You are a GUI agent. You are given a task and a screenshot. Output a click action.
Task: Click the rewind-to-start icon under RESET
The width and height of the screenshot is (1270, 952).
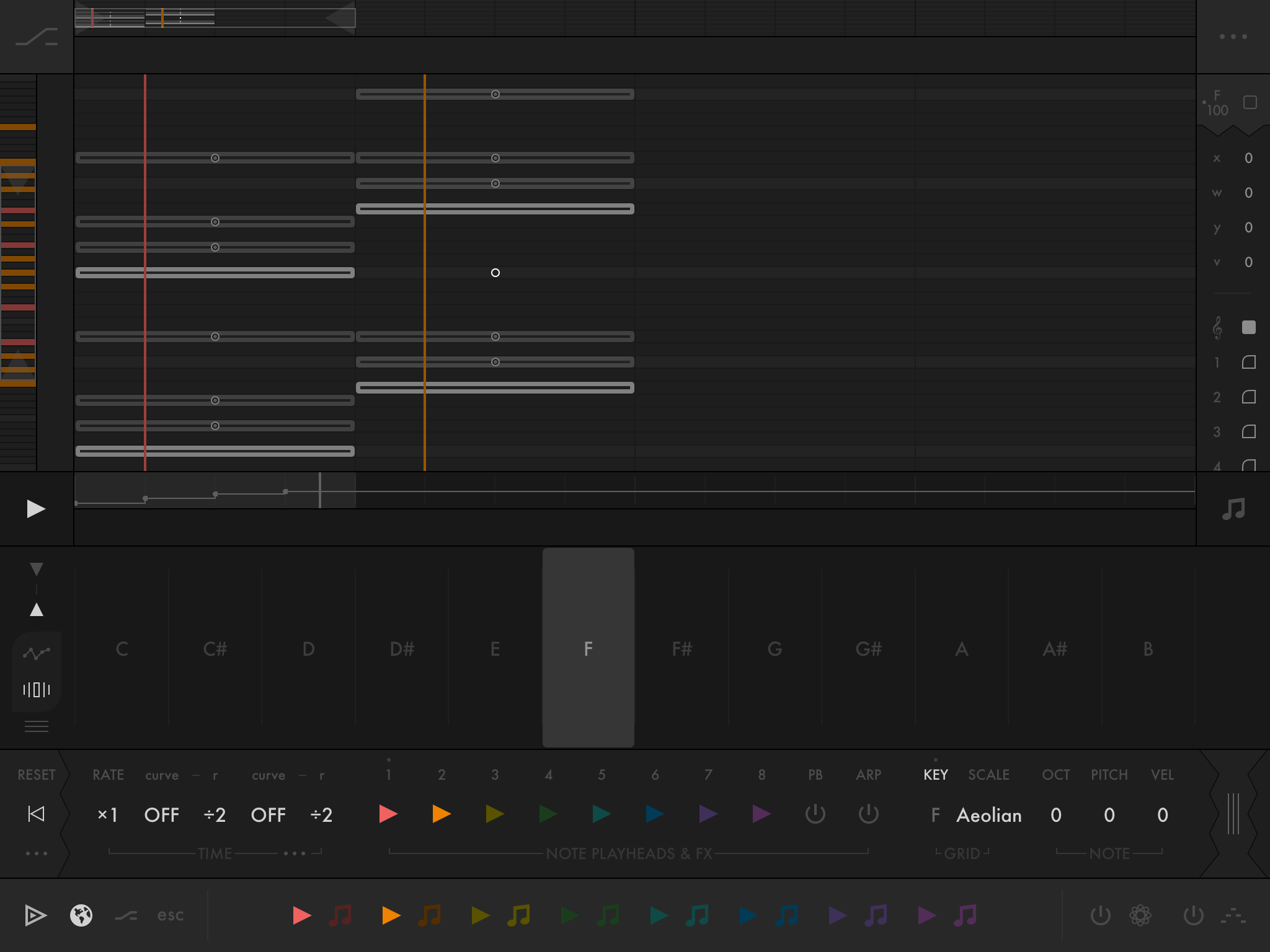(37, 814)
